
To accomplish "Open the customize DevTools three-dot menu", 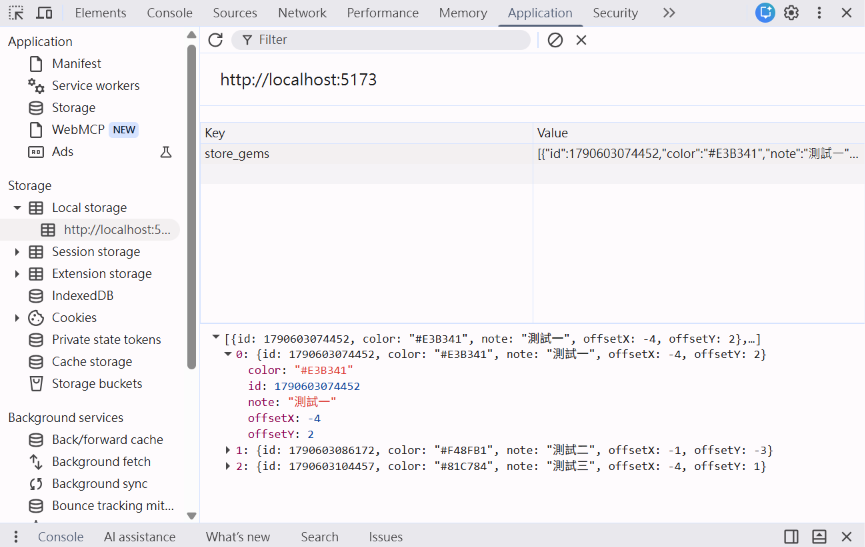I will click(x=819, y=13).
